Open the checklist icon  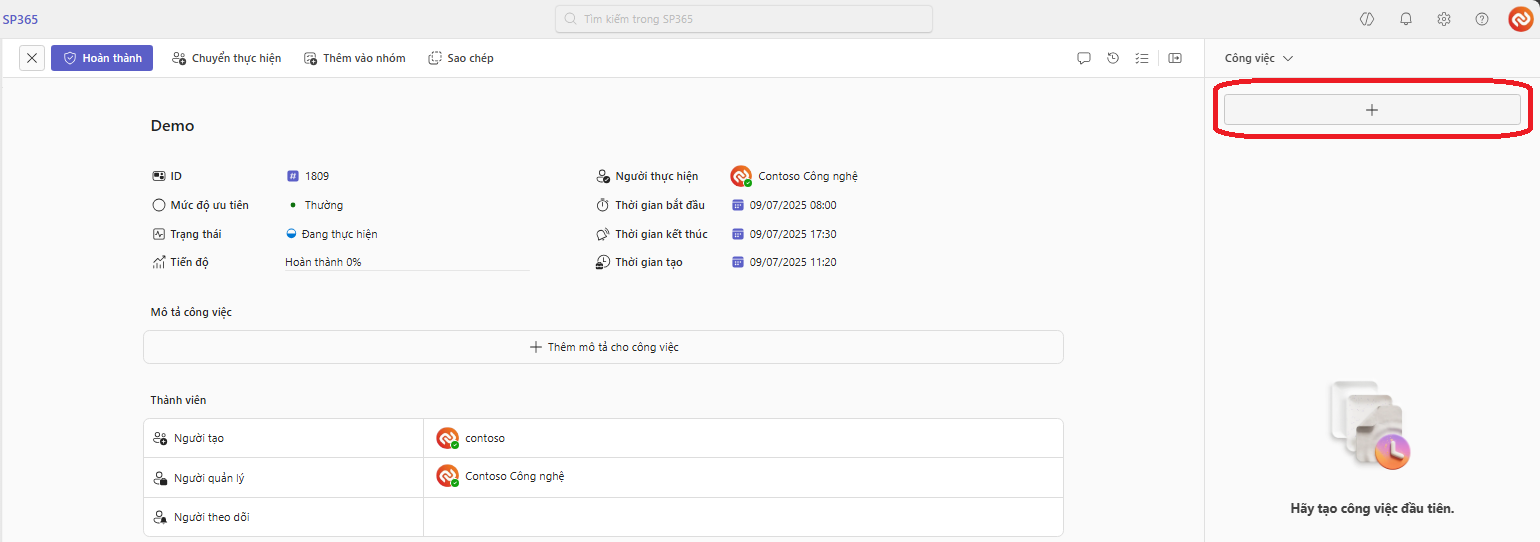(1142, 58)
